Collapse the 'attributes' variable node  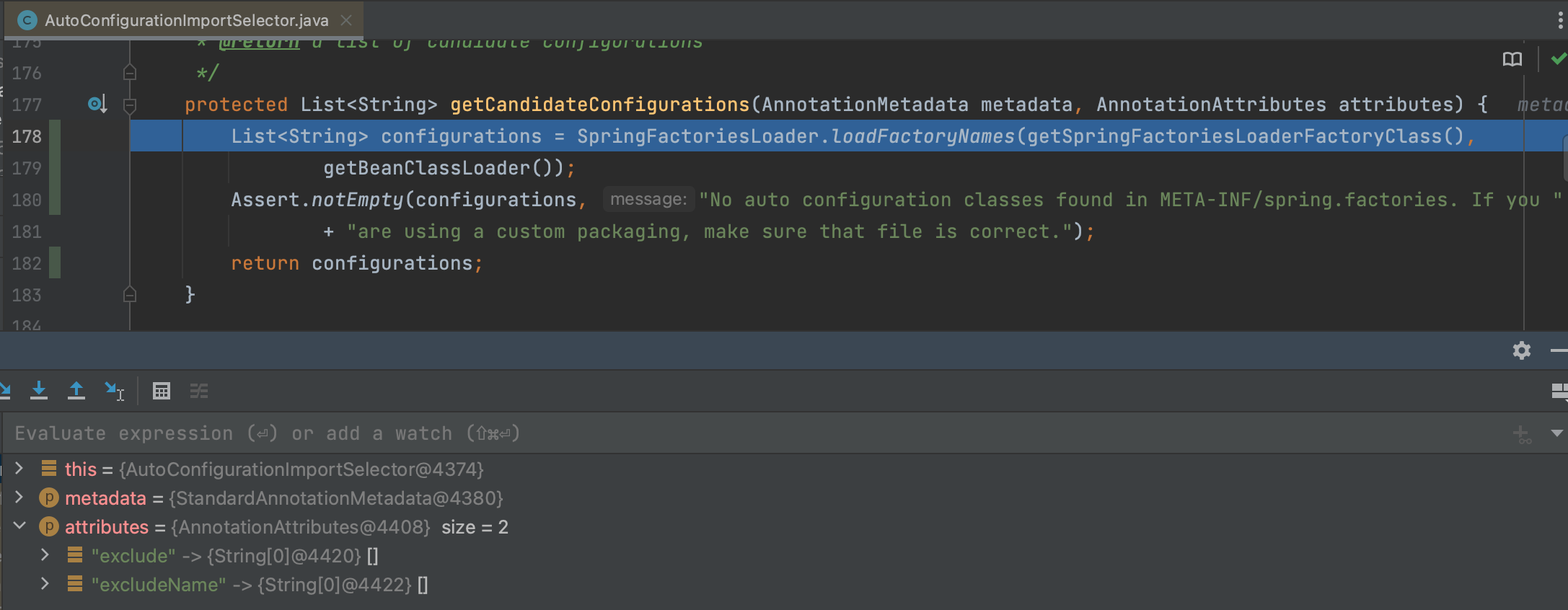coord(19,527)
